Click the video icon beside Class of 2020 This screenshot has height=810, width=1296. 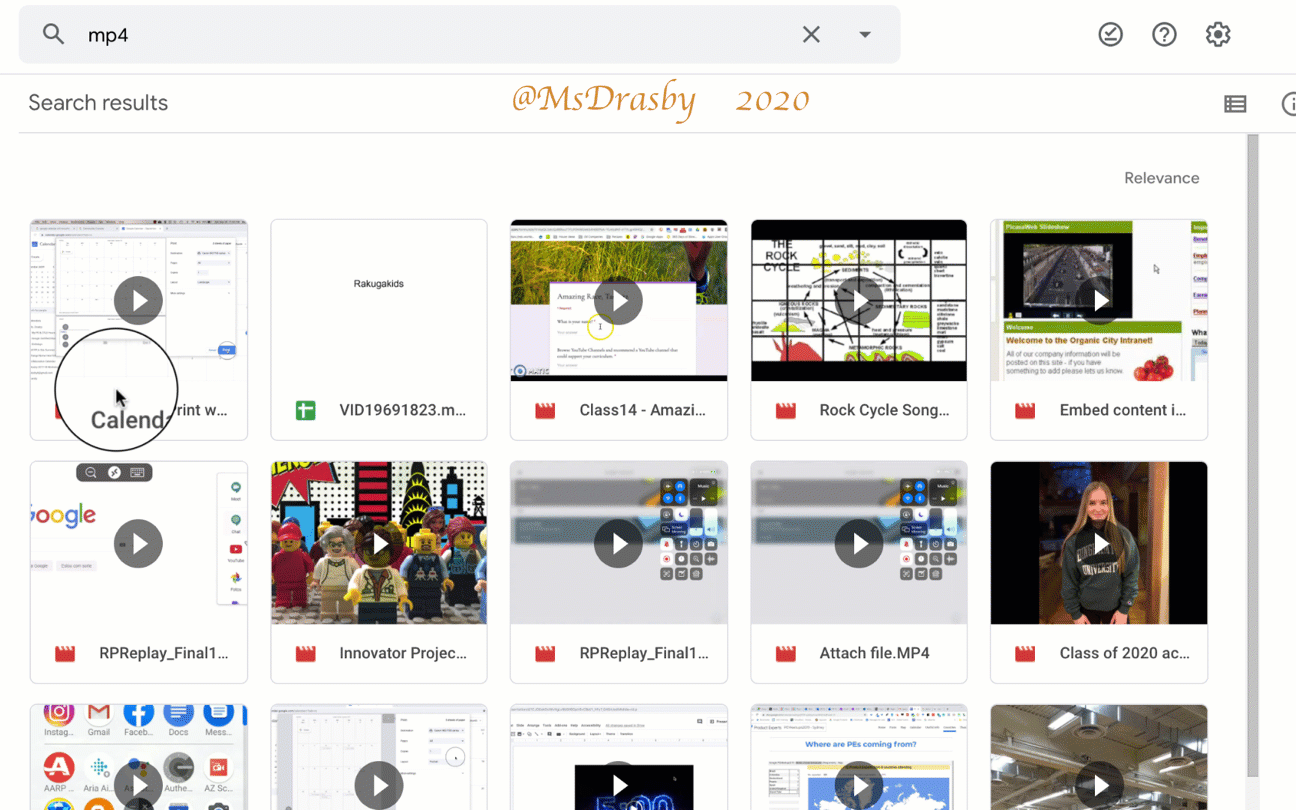coord(1024,652)
